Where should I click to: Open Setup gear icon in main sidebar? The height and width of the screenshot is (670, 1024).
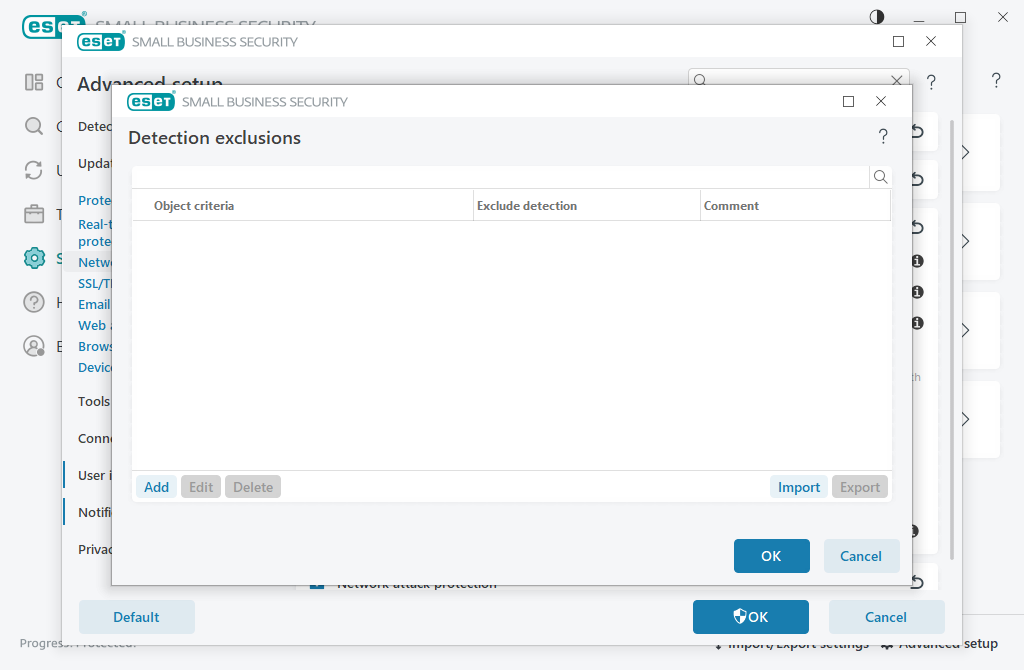(x=34, y=258)
